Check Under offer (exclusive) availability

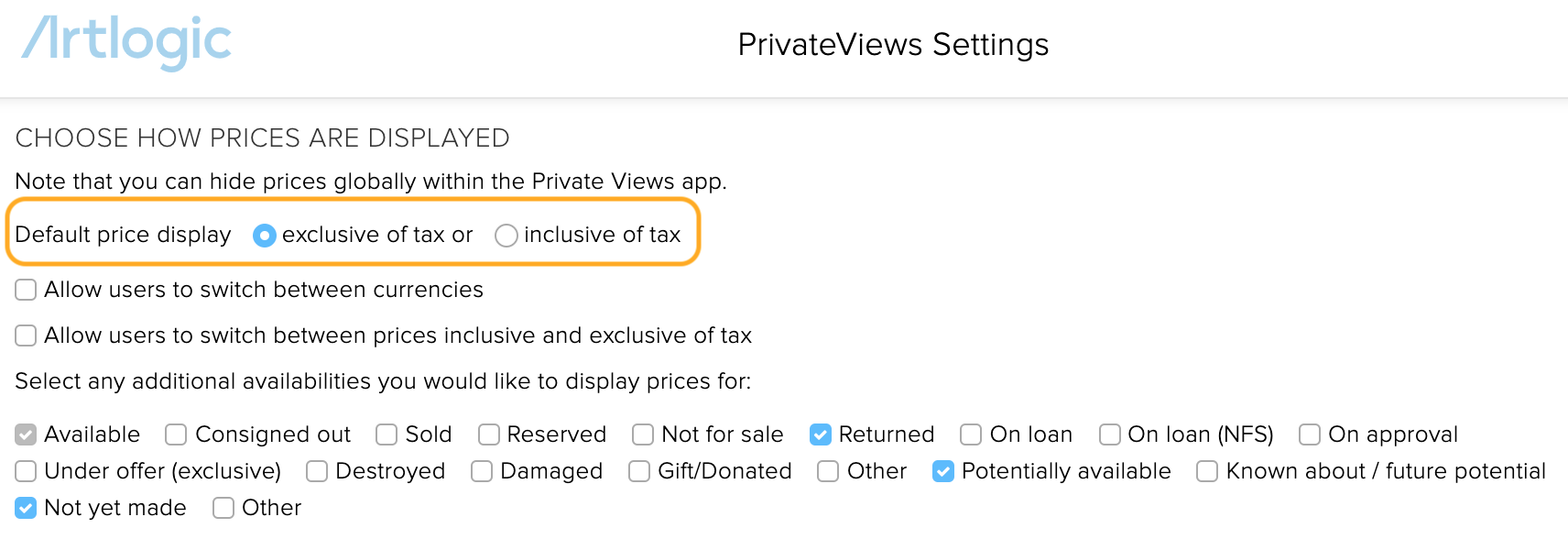tap(26, 471)
